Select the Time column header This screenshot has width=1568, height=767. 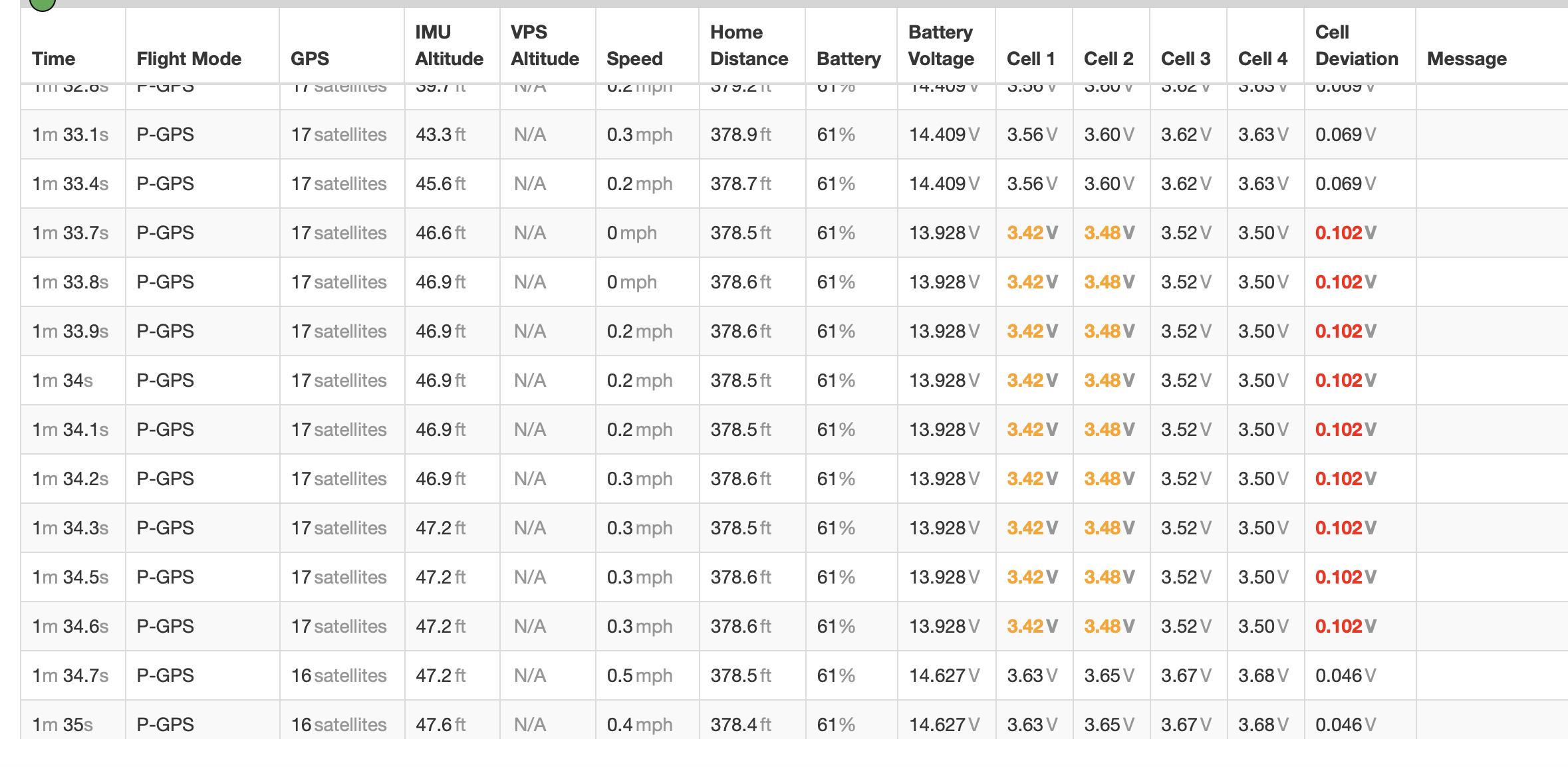(54, 58)
